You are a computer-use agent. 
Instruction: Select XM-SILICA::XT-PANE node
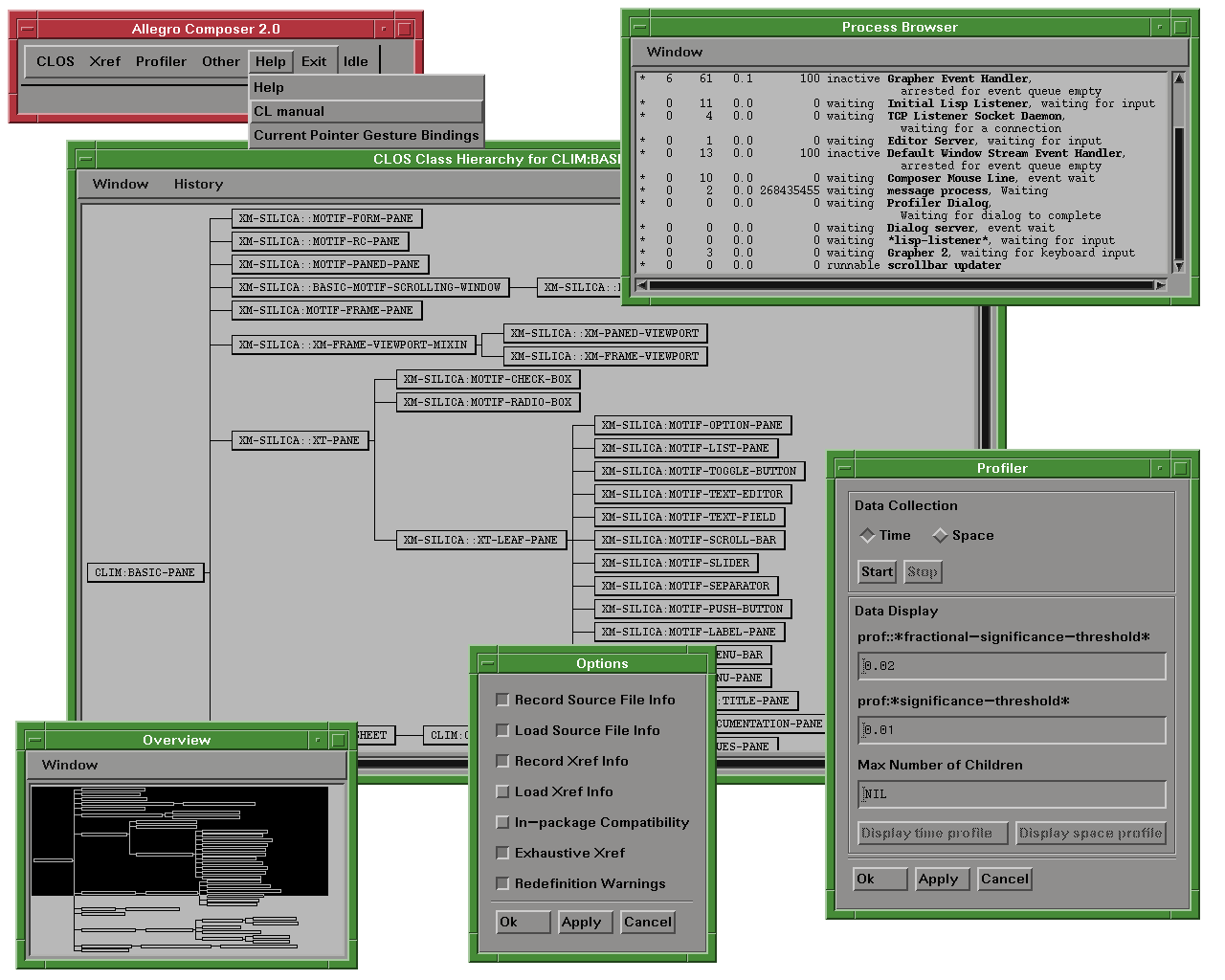click(300, 440)
